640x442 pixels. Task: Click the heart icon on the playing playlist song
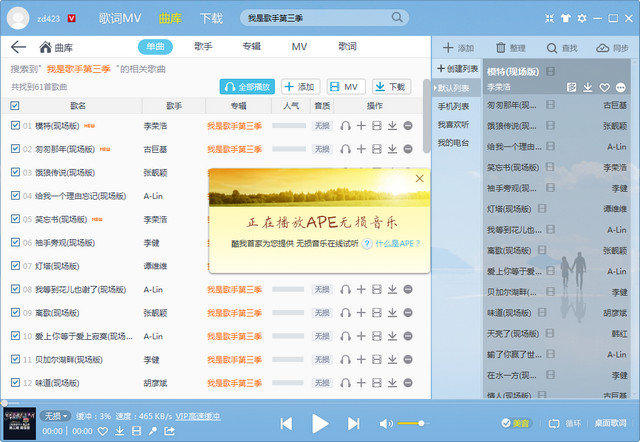tap(603, 88)
